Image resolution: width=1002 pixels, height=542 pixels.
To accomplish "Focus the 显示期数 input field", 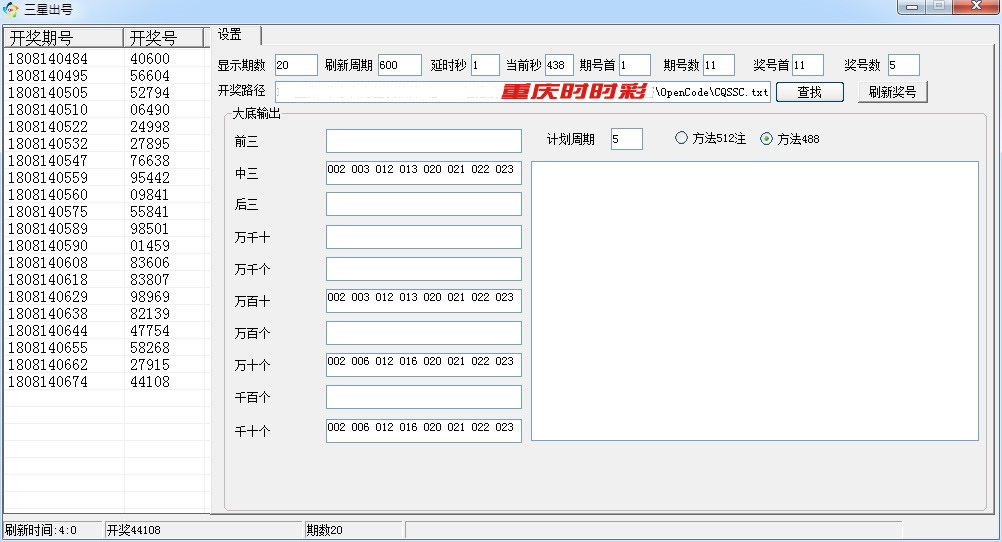I will (295, 65).
